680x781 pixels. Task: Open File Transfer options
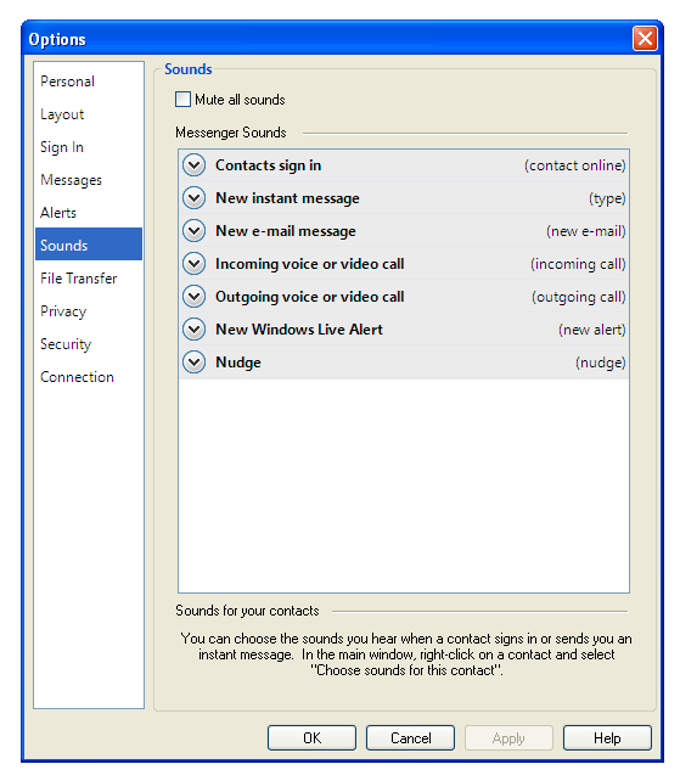88,278
